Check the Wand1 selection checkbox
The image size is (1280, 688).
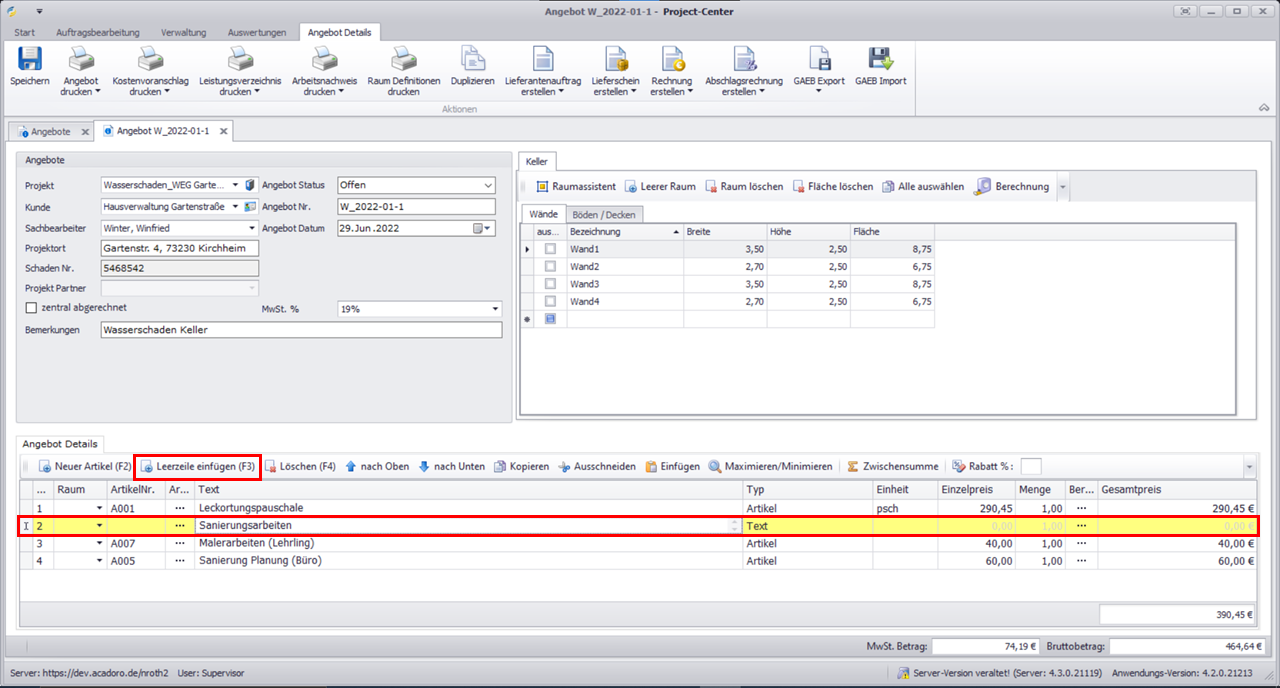(x=550, y=249)
